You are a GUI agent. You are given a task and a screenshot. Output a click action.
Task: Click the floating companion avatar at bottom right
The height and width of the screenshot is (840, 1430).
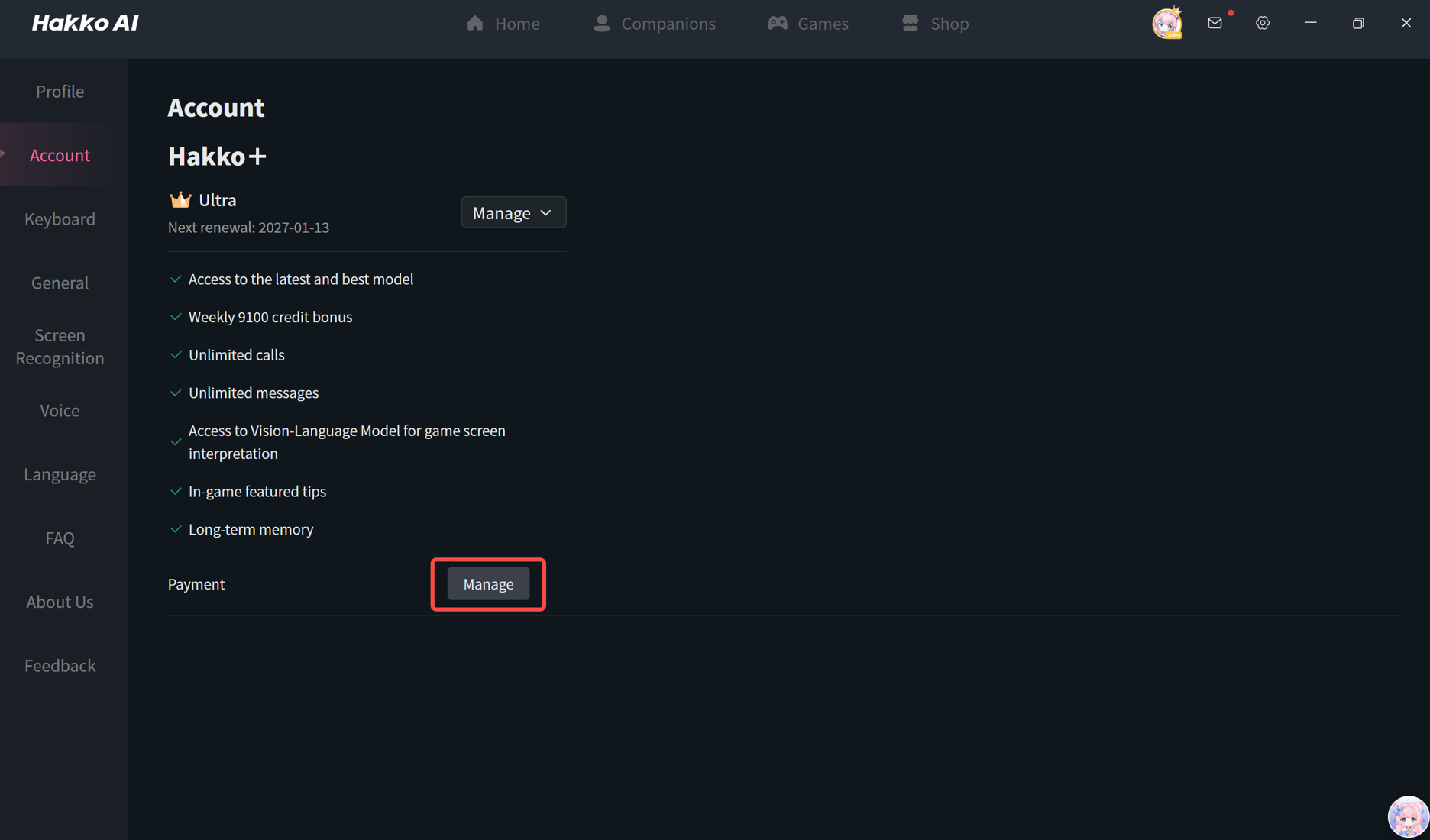(1407, 816)
